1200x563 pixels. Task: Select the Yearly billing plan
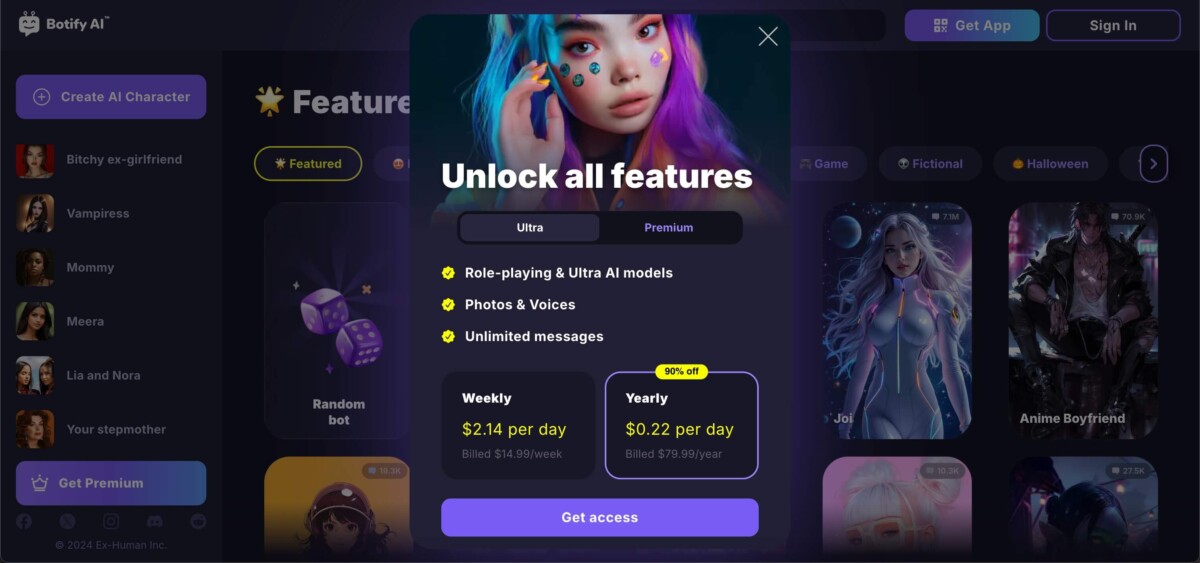pos(682,425)
